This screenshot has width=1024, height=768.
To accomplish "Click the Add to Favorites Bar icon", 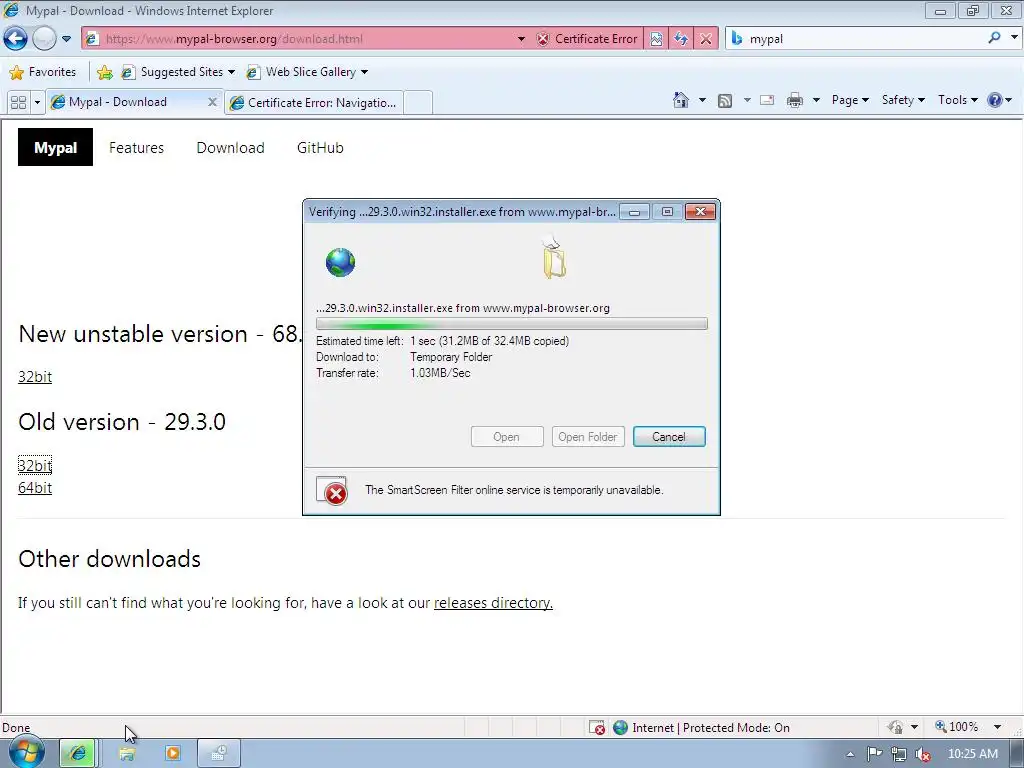I will tap(104, 72).
